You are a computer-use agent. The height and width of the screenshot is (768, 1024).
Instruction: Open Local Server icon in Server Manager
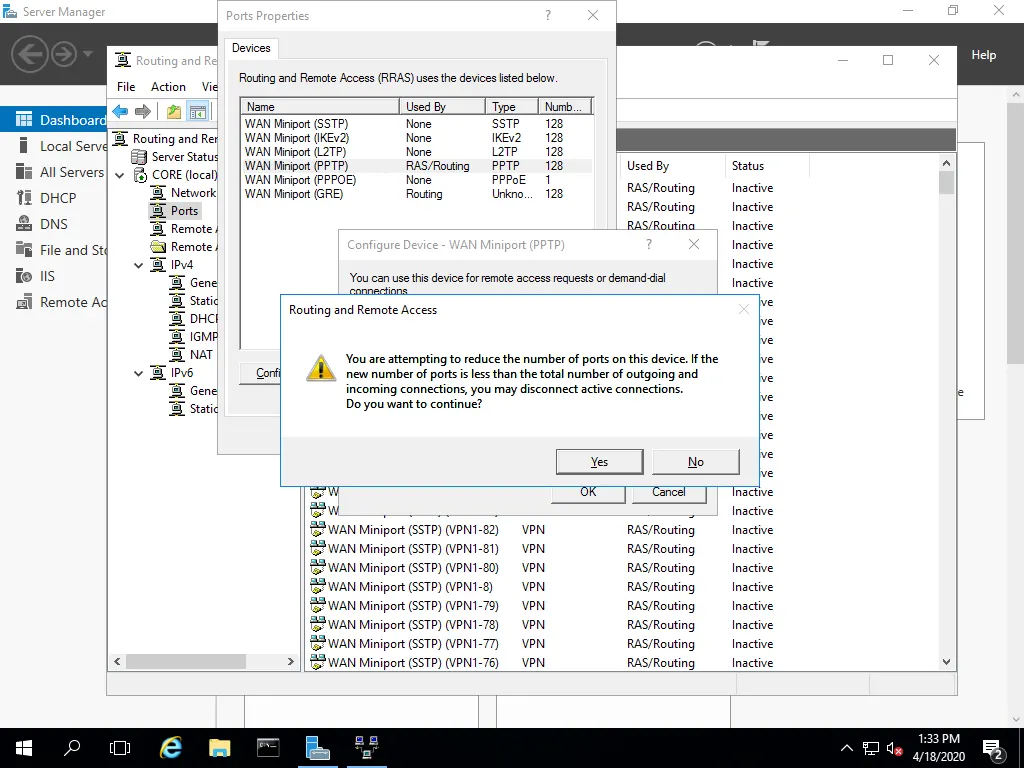click(24, 146)
